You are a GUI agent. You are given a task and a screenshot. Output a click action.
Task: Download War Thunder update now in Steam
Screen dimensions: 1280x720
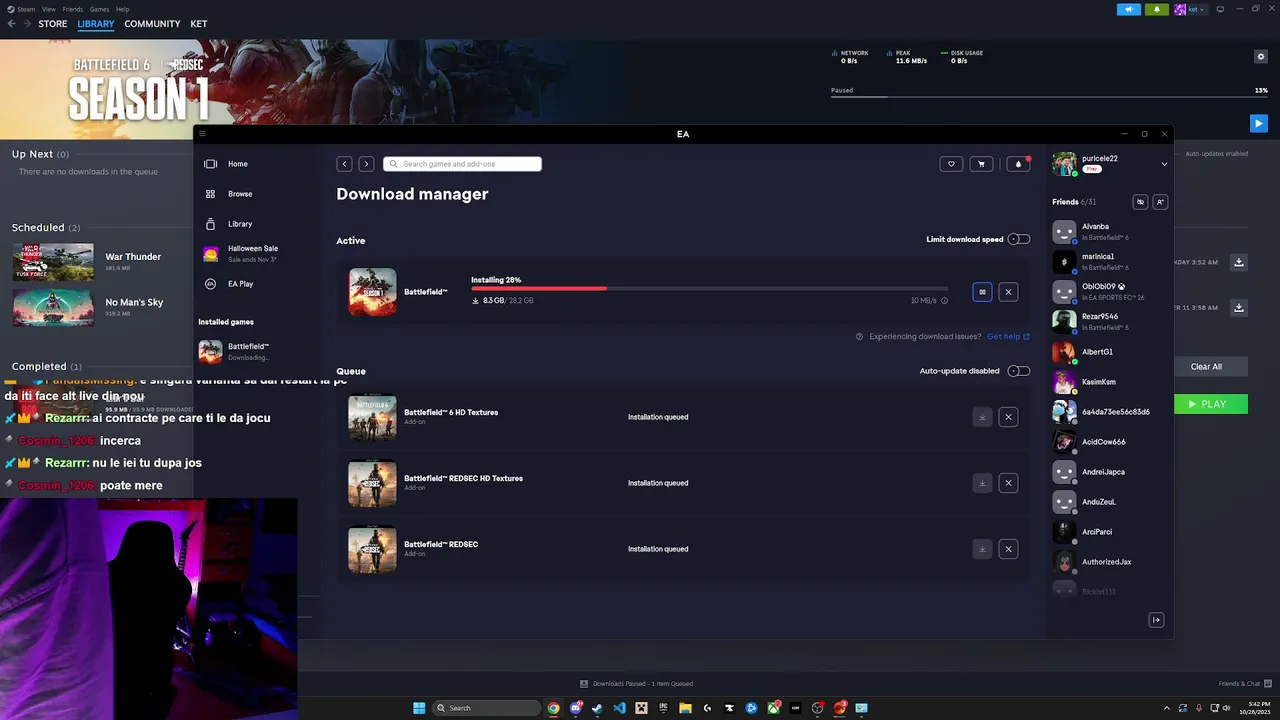1239,262
